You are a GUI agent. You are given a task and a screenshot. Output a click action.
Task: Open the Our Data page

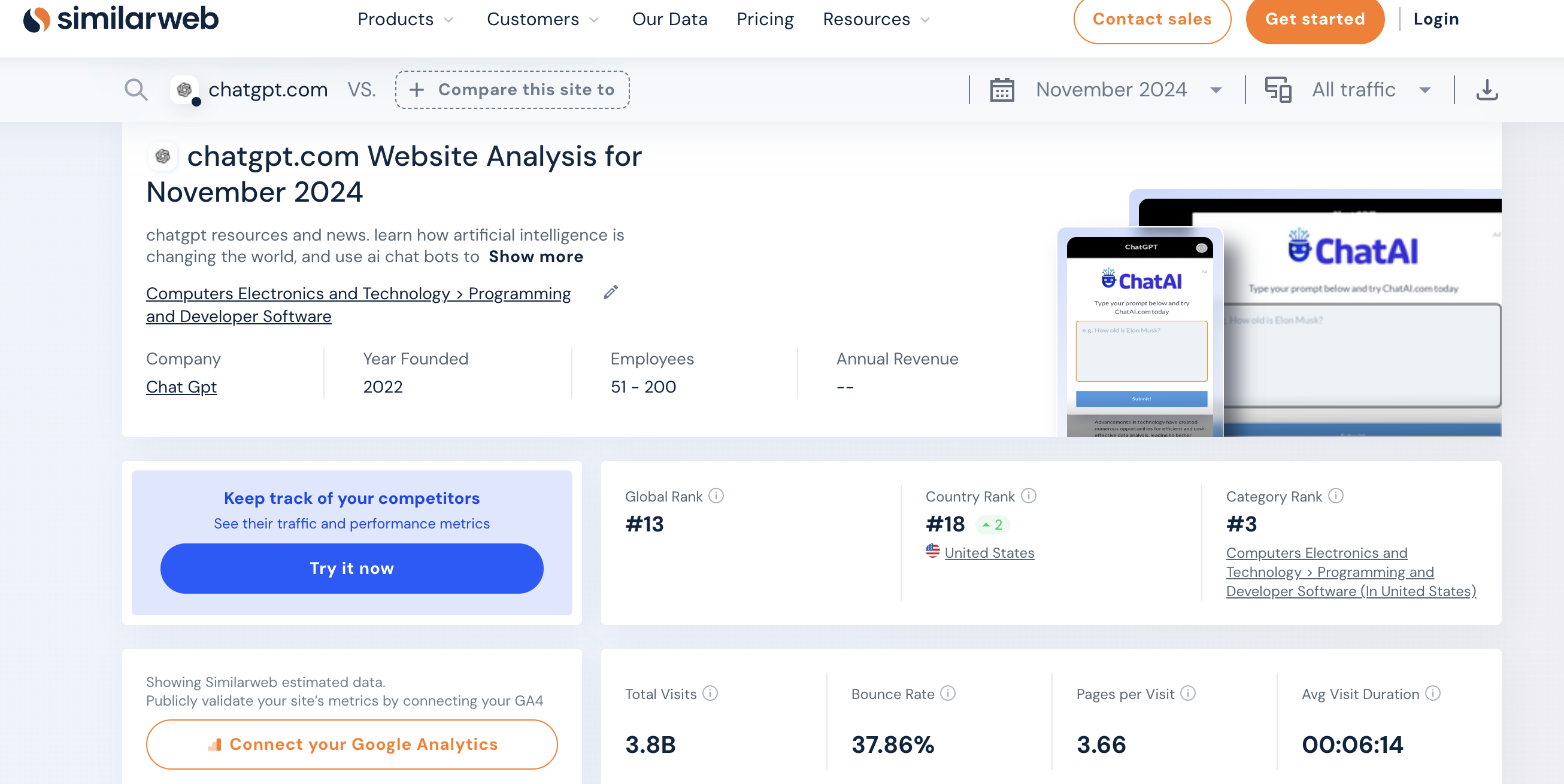tap(669, 19)
